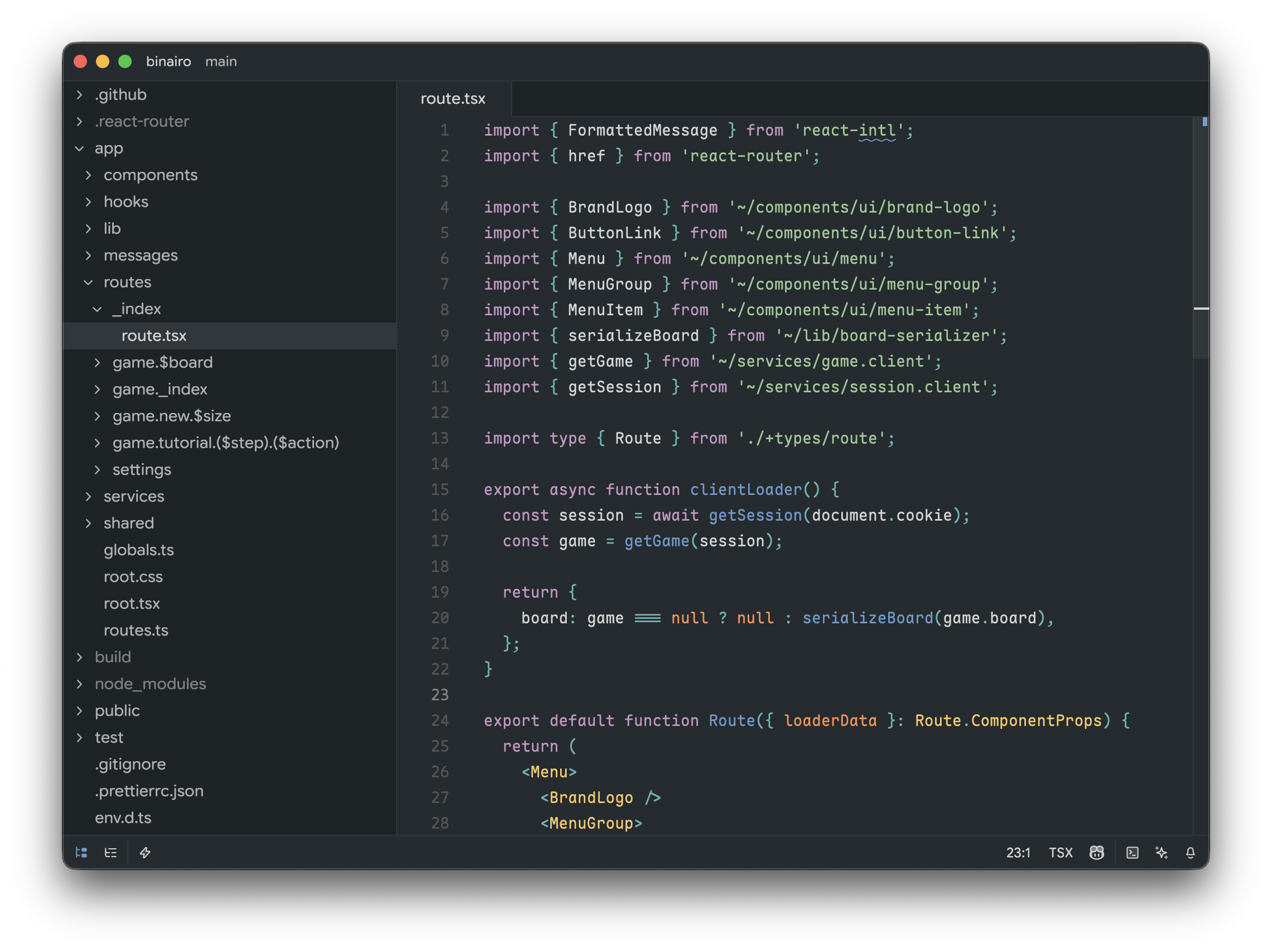Expand the game._index folder

(230, 390)
